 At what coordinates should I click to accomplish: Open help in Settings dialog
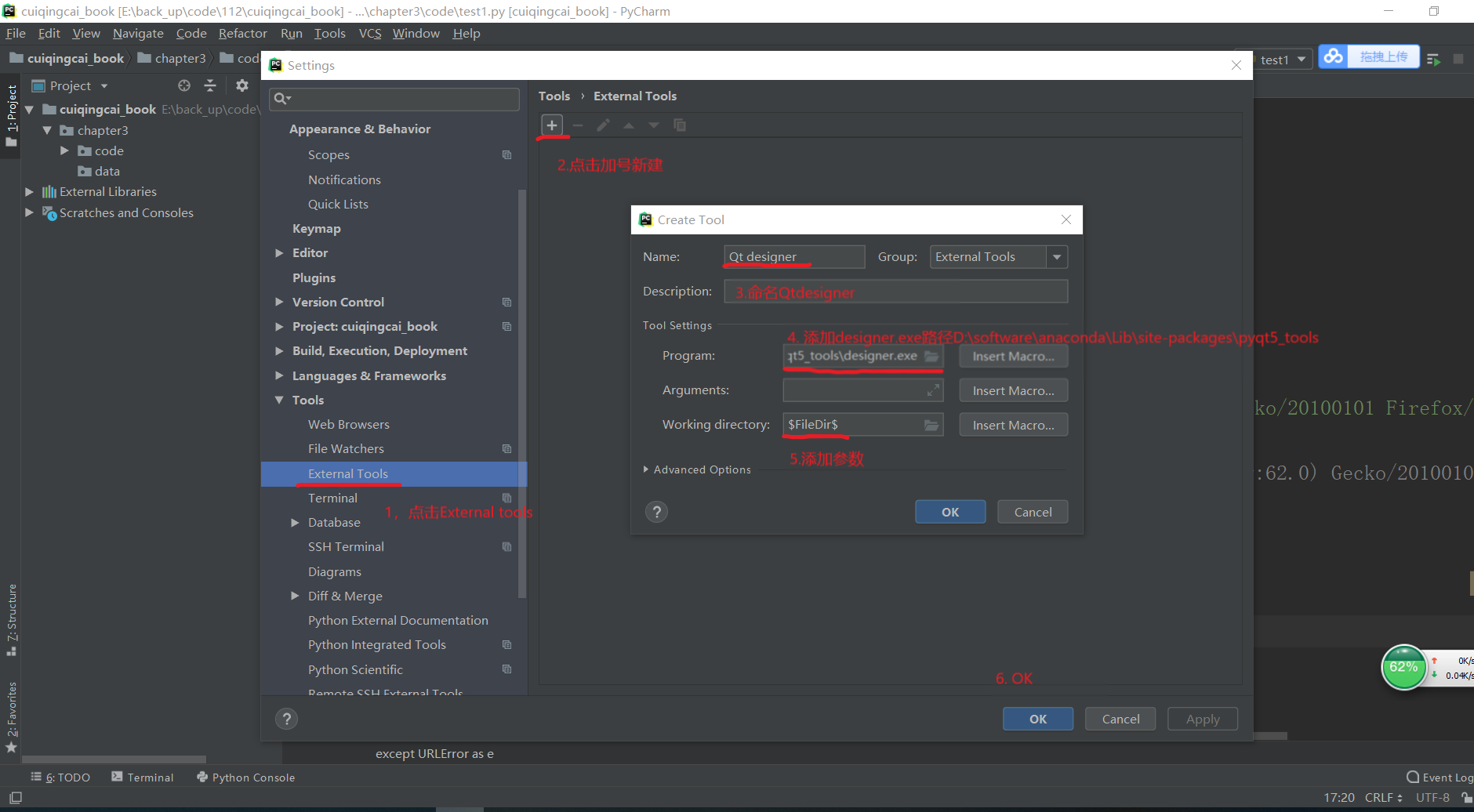click(x=287, y=719)
